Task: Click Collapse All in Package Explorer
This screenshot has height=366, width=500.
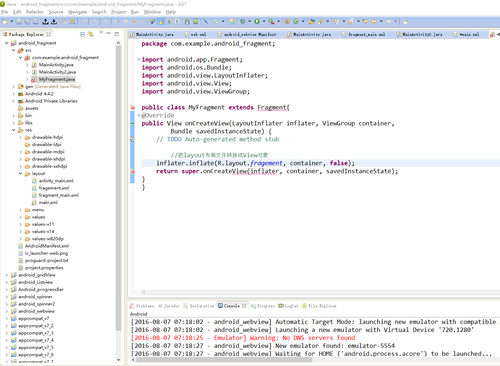Action: 82,34
